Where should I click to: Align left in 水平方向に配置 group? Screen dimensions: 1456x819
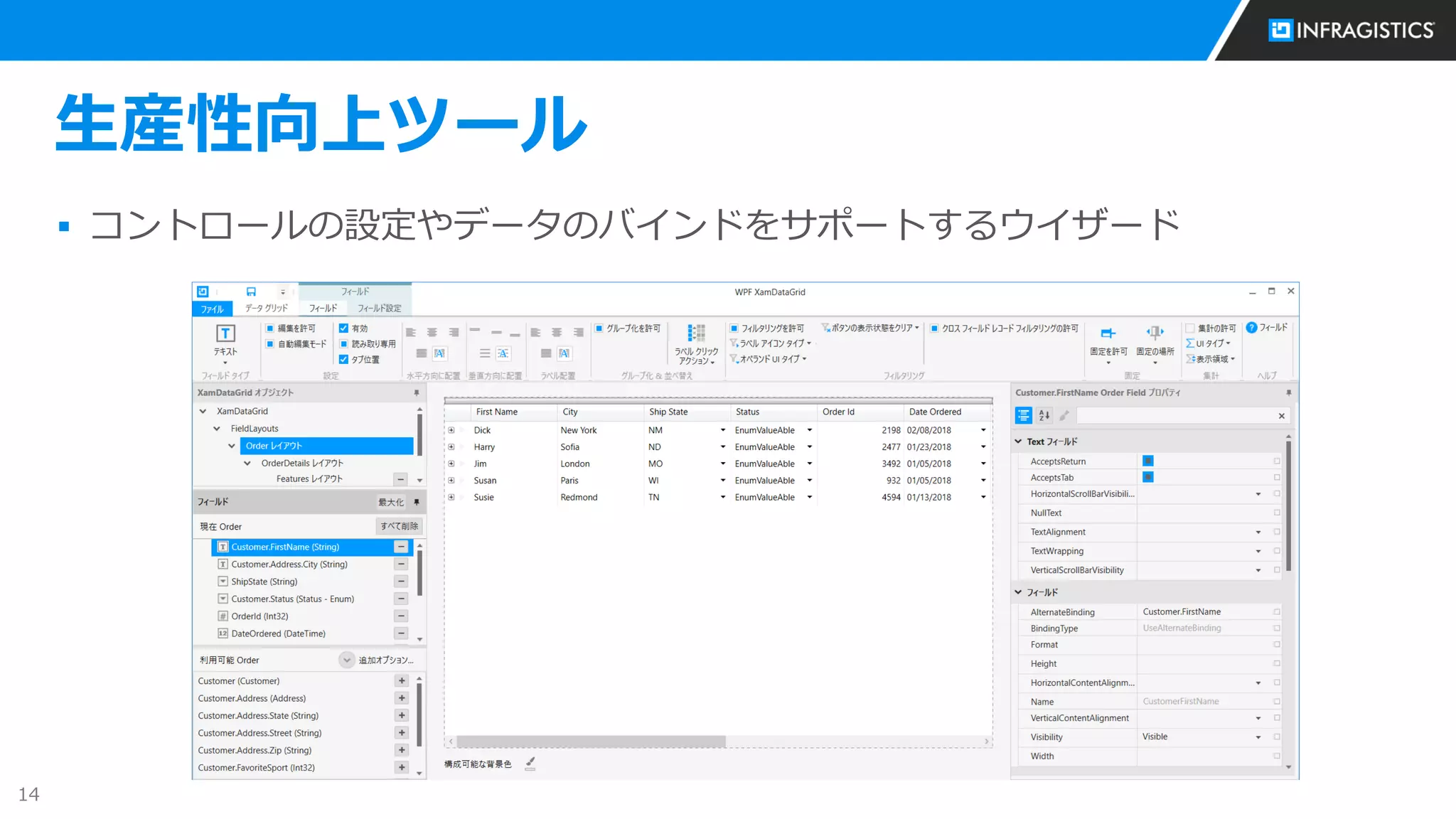click(411, 333)
